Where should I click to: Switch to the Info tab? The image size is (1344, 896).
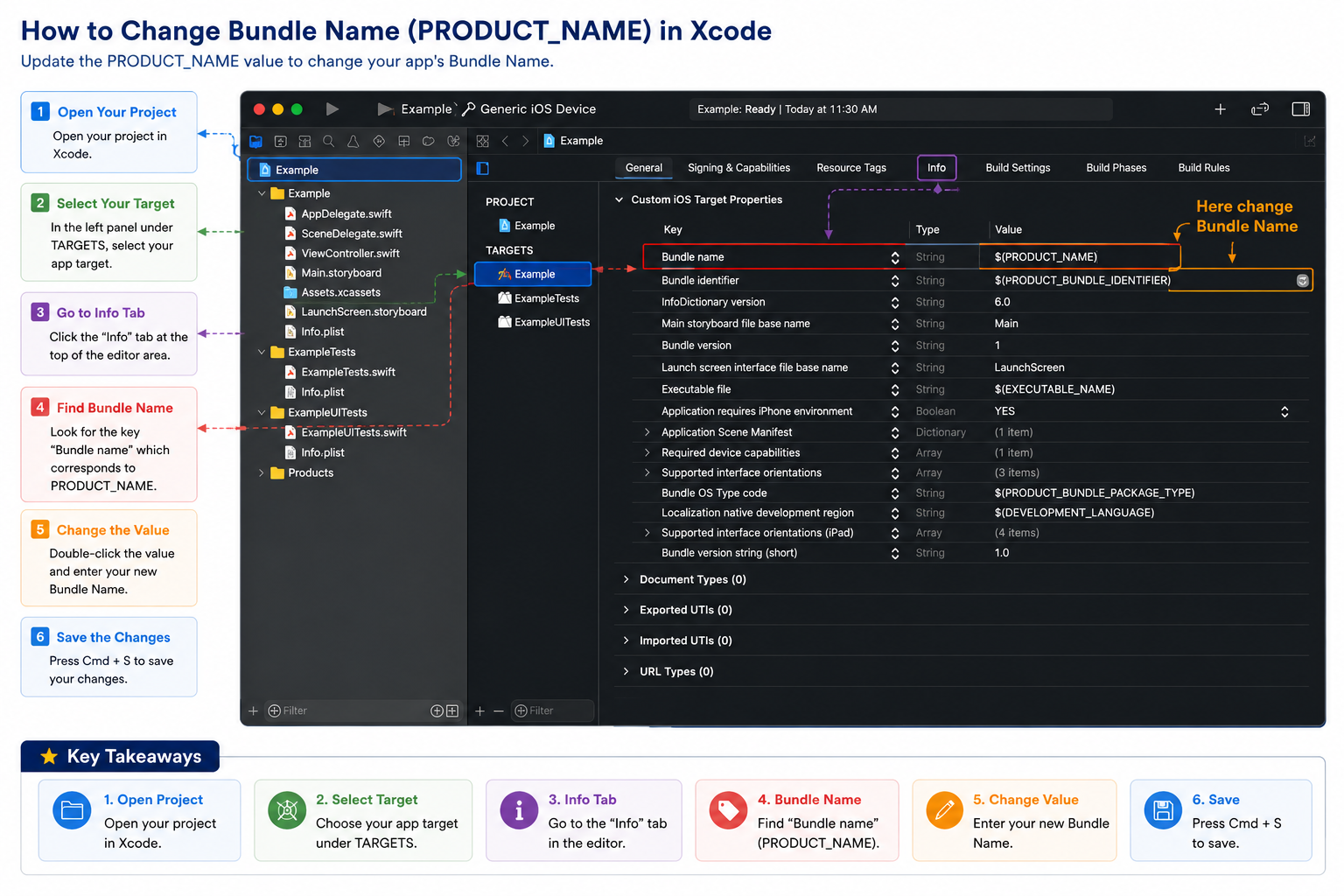tap(936, 168)
